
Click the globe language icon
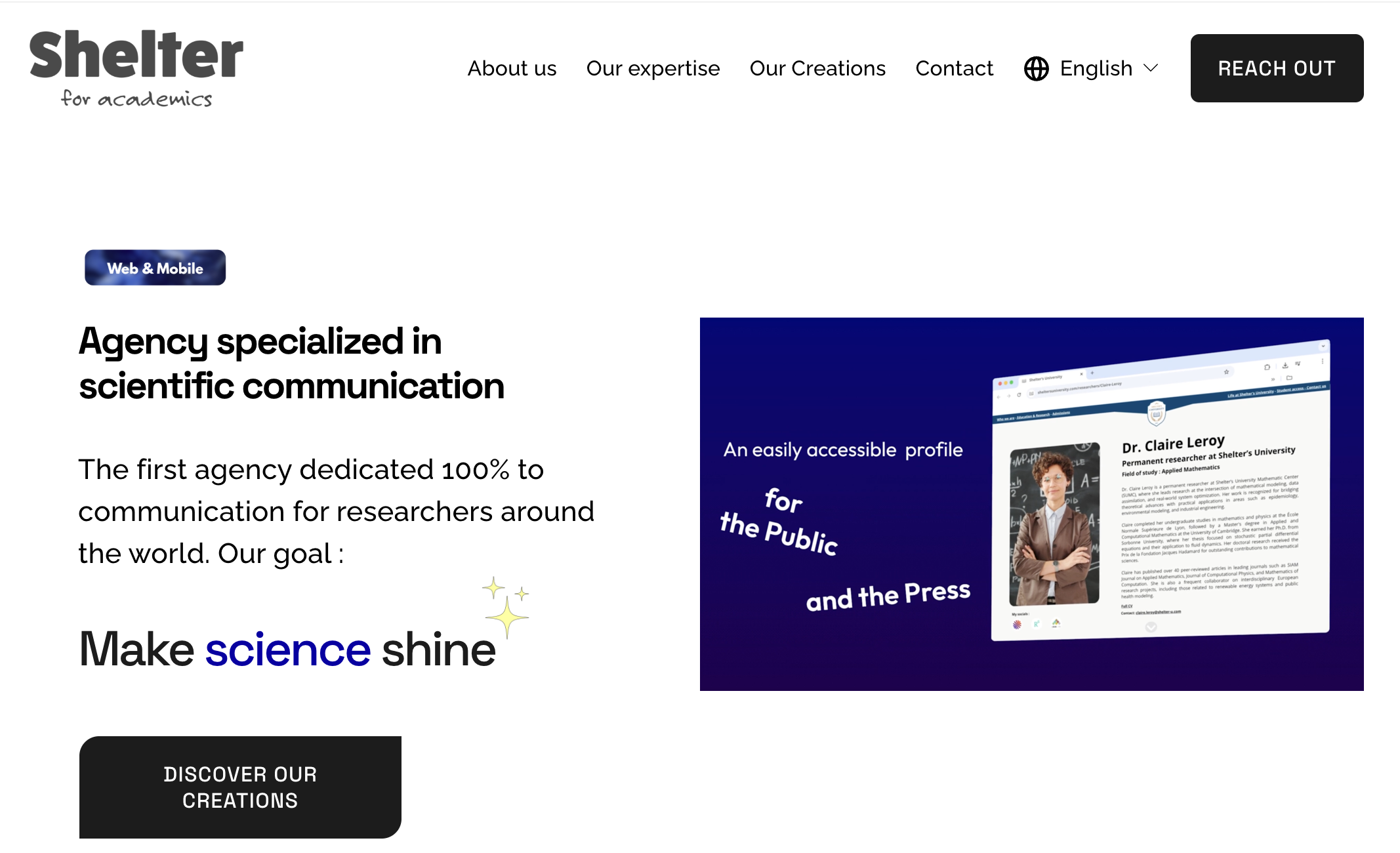(x=1036, y=68)
